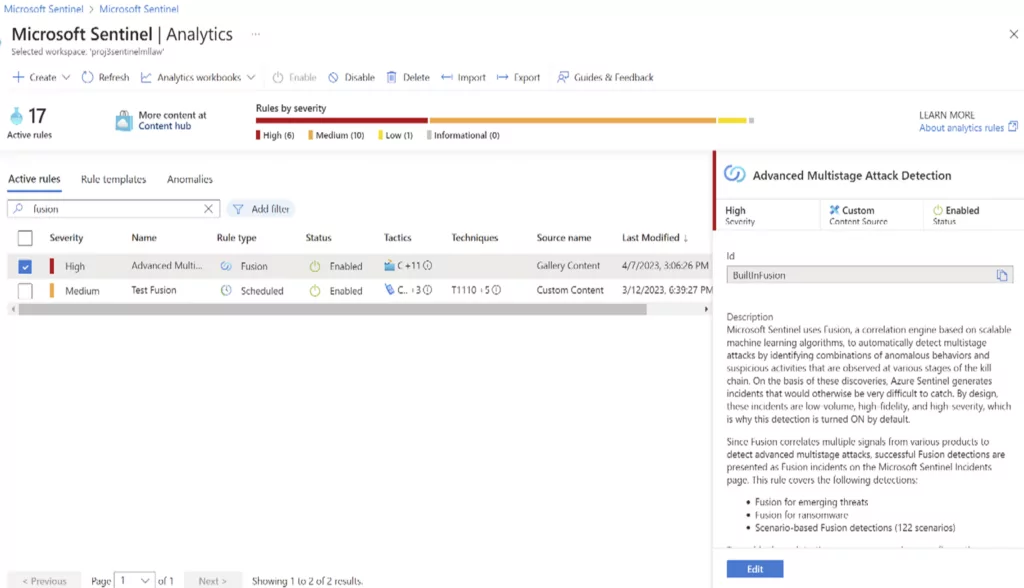This screenshot has width=1024, height=588.
Task: Click the Fusion rule type icon
Action: [x=226, y=266]
